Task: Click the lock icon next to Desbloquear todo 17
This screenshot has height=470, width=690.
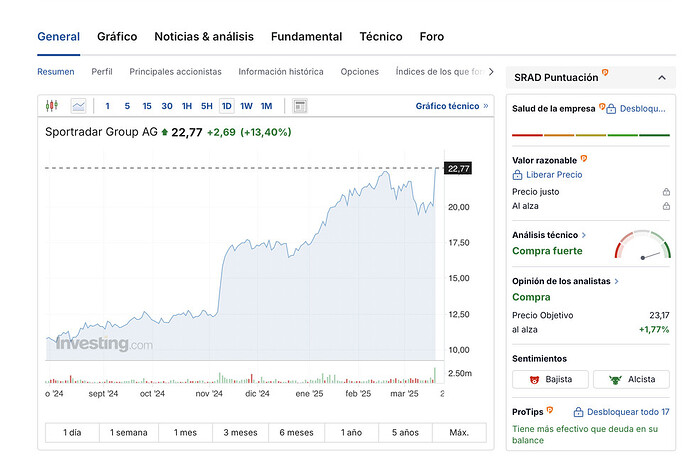Action: [x=578, y=412]
